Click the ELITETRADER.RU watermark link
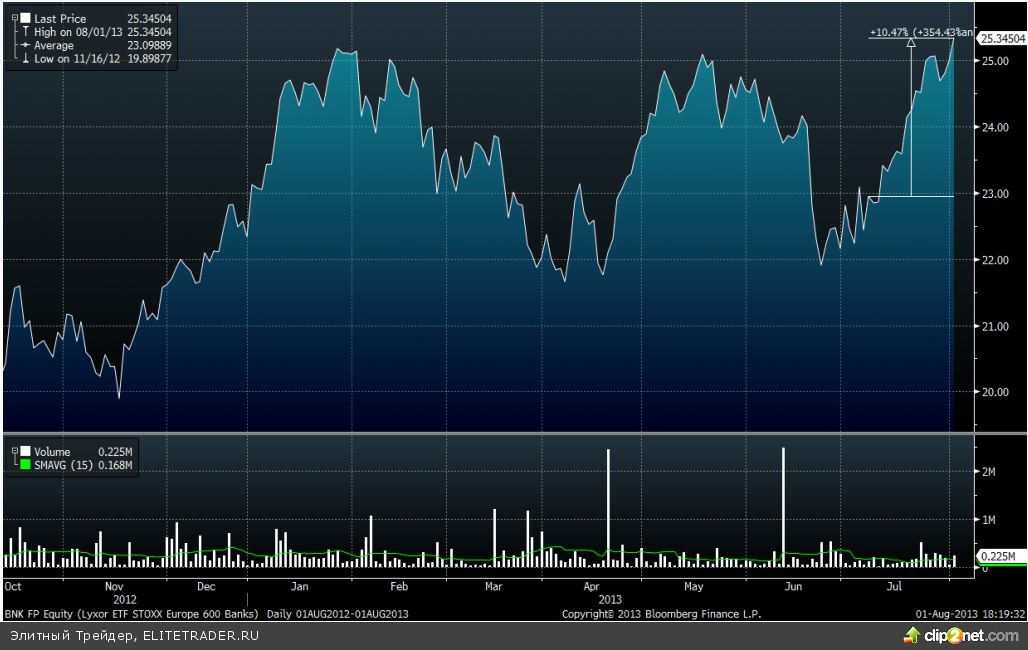This screenshot has width=1028, height=650. point(200,635)
